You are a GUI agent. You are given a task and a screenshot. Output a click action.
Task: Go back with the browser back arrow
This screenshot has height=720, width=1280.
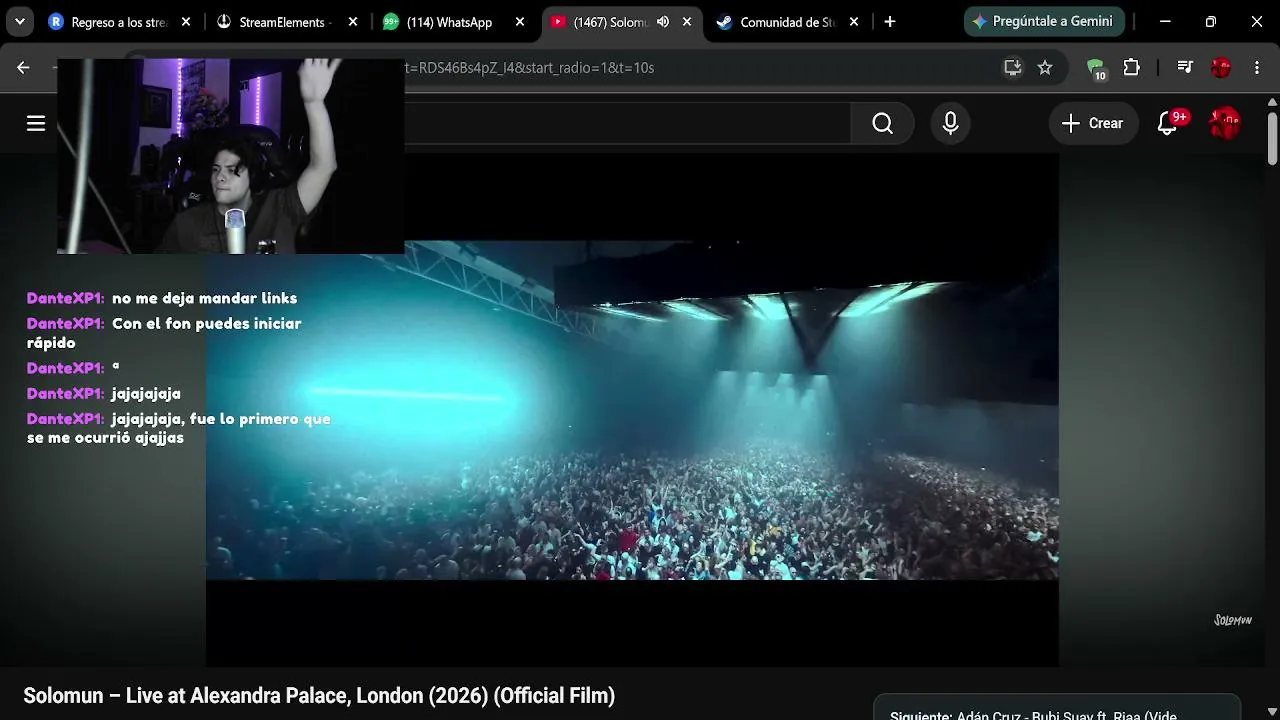(x=23, y=67)
